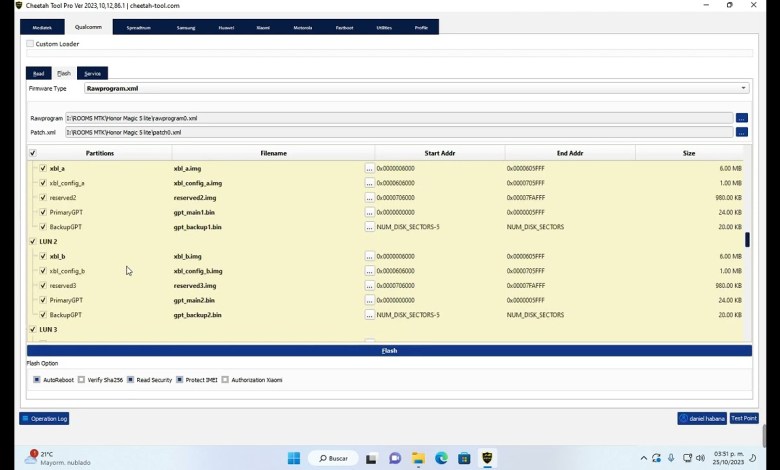Click taskbar Buscar search box
780x470 pixels.
333,458
